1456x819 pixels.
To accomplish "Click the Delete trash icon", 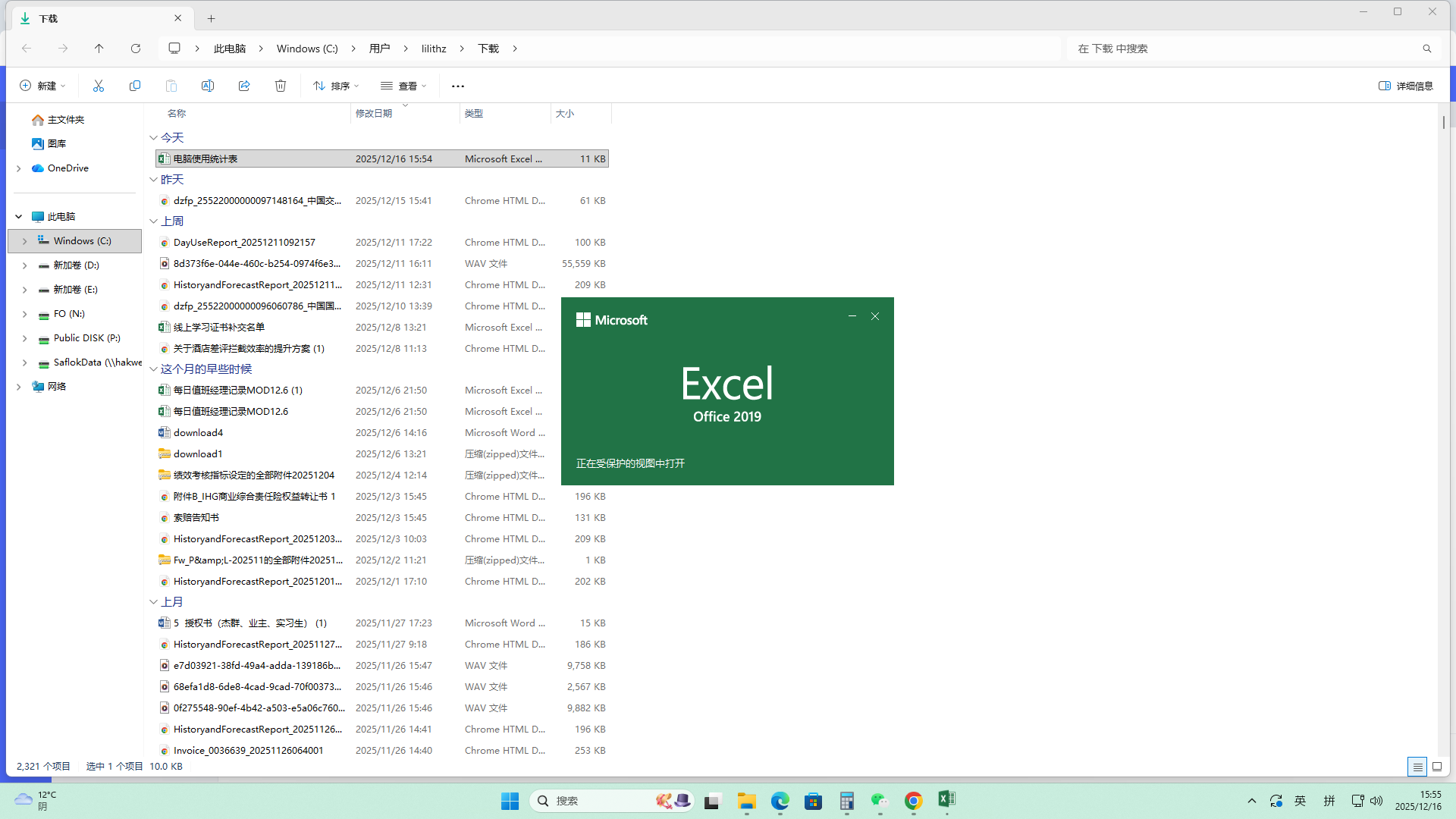I will pos(281,86).
